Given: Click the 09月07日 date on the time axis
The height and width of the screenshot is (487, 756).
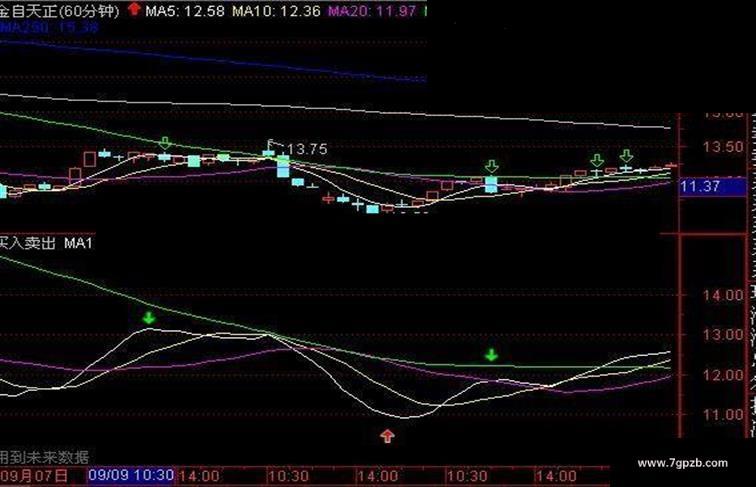Looking at the screenshot, I should tap(34, 476).
